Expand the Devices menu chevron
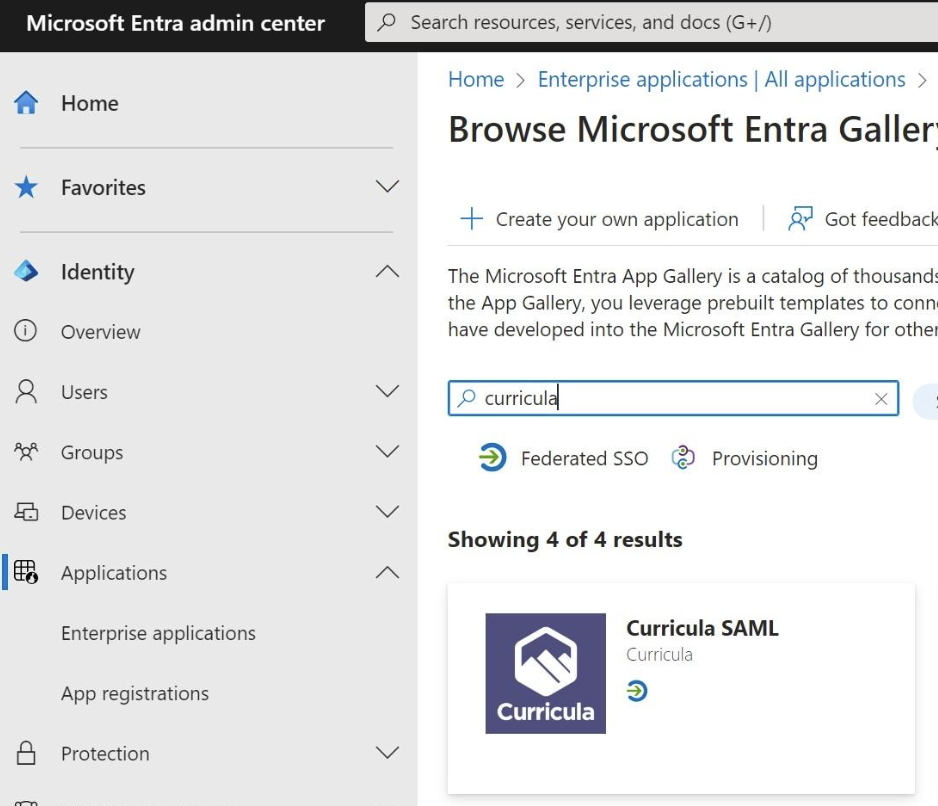 click(x=387, y=512)
